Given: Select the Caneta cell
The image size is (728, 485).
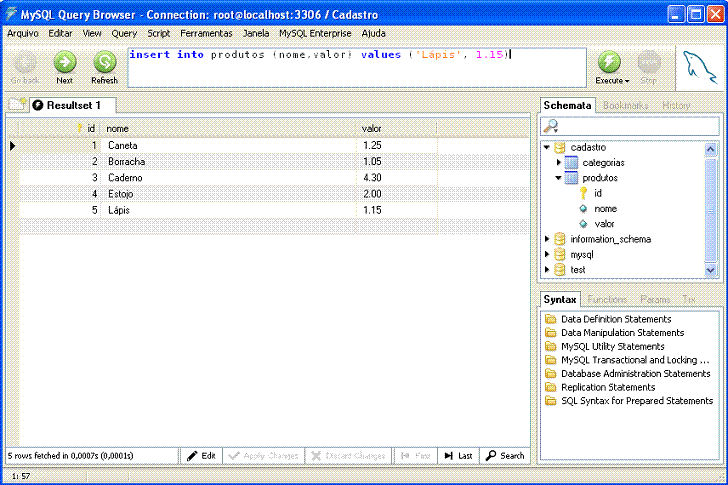Looking at the screenshot, I should click(229, 146).
